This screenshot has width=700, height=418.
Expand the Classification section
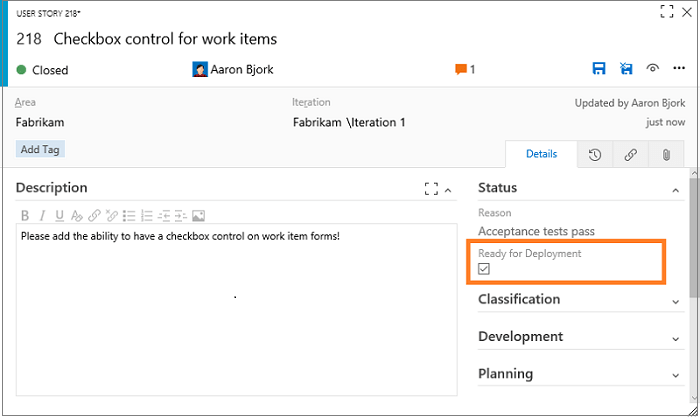pyautogui.click(x=677, y=300)
